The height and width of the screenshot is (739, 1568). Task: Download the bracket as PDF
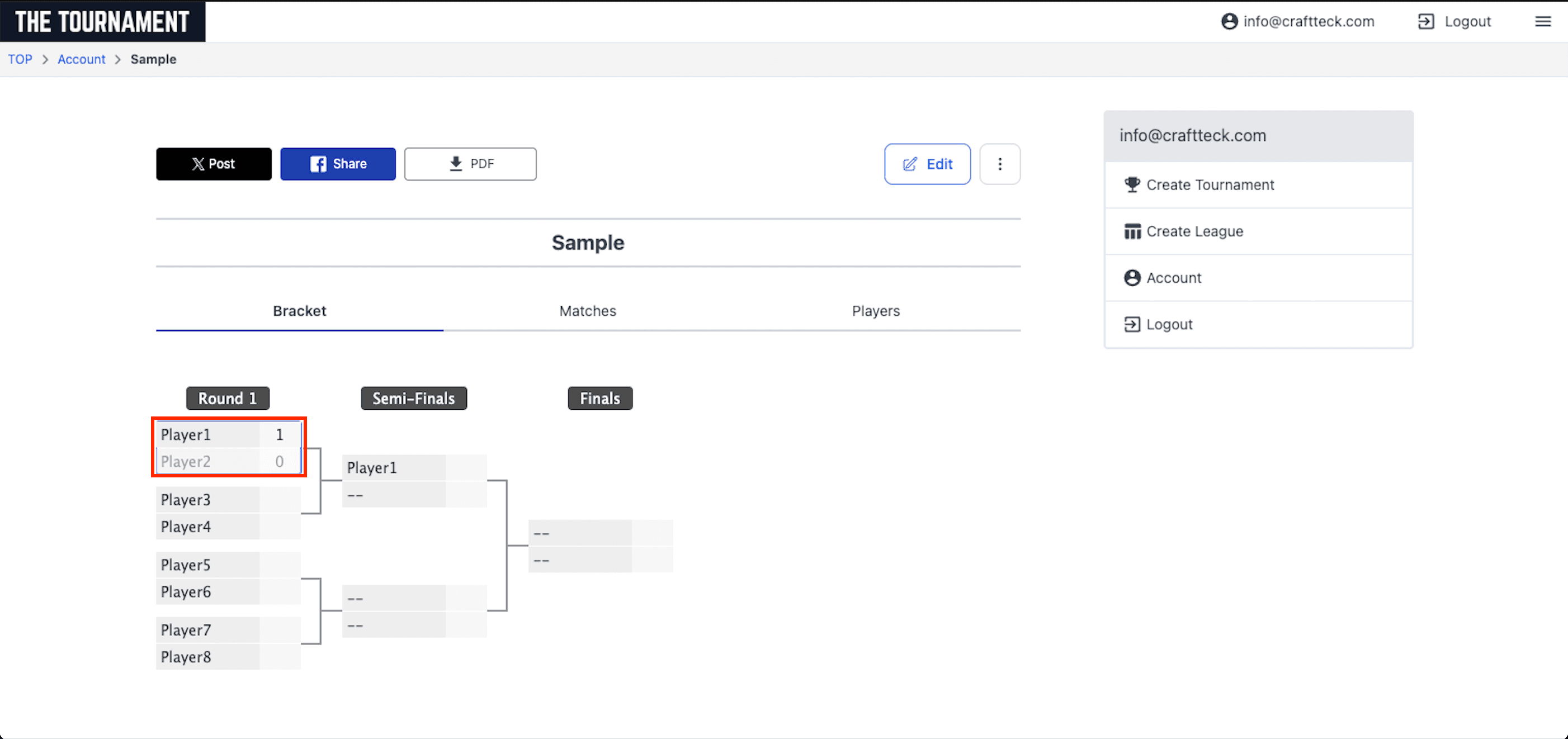[470, 164]
